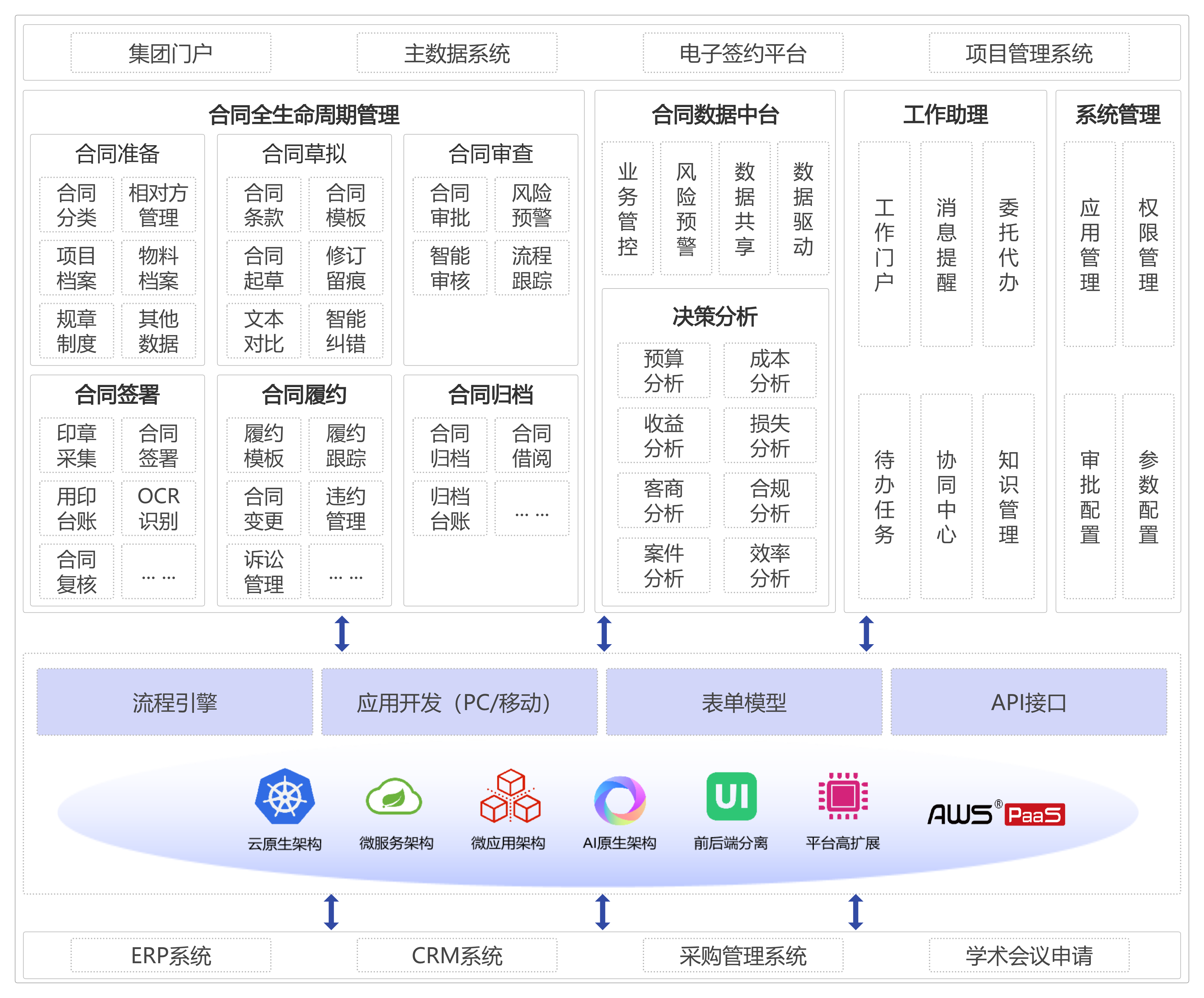Click the 业务管控 vertical box
Viewport: 1204px width, 998px height.
tap(628, 209)
